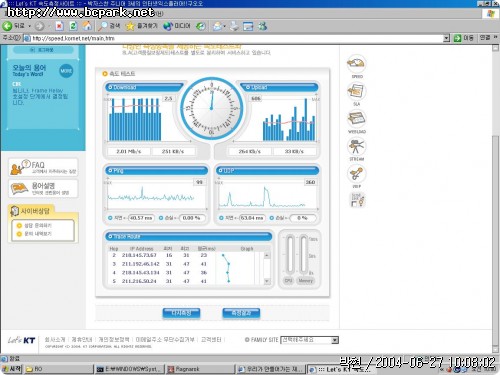This screenshot has height=375, width=500.
Task: Launch the STREAM test icon
Action: 357,147
